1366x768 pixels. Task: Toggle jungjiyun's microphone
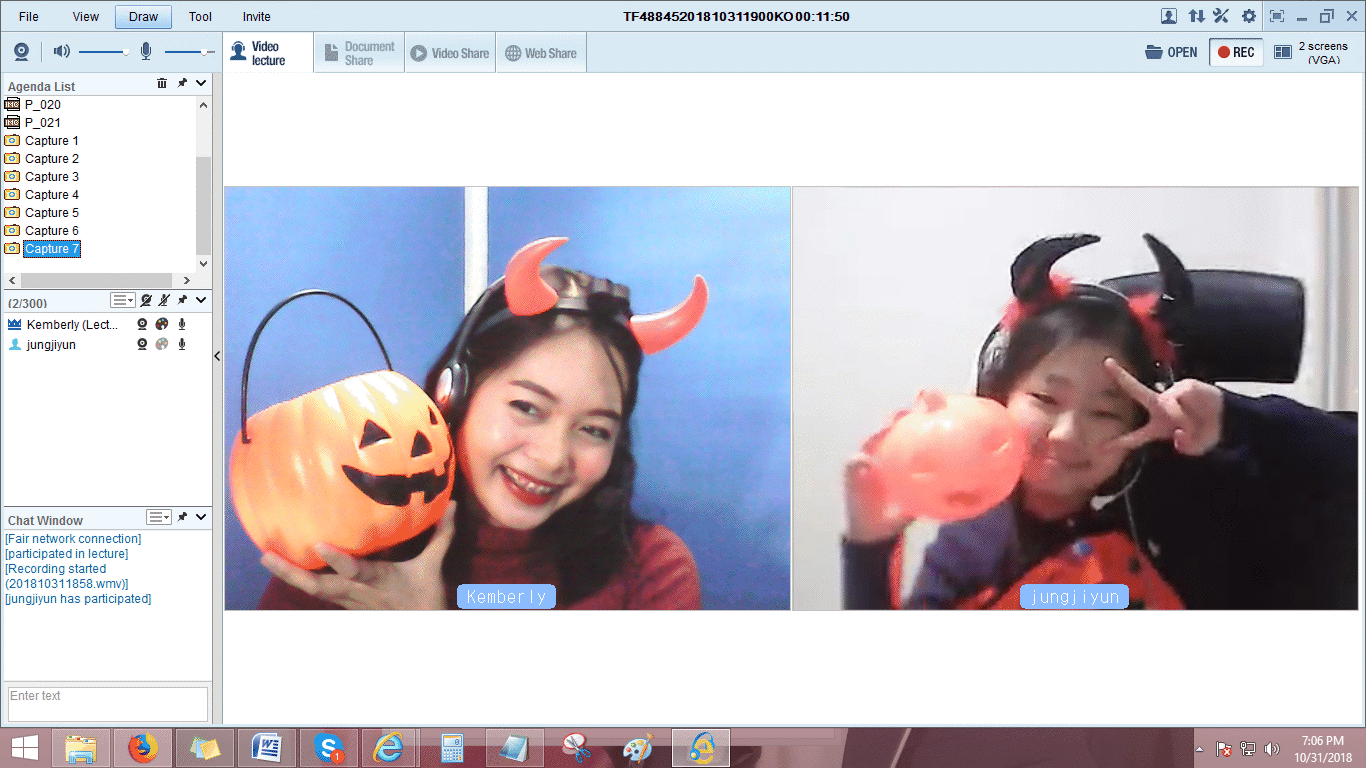tap(182, 345)
